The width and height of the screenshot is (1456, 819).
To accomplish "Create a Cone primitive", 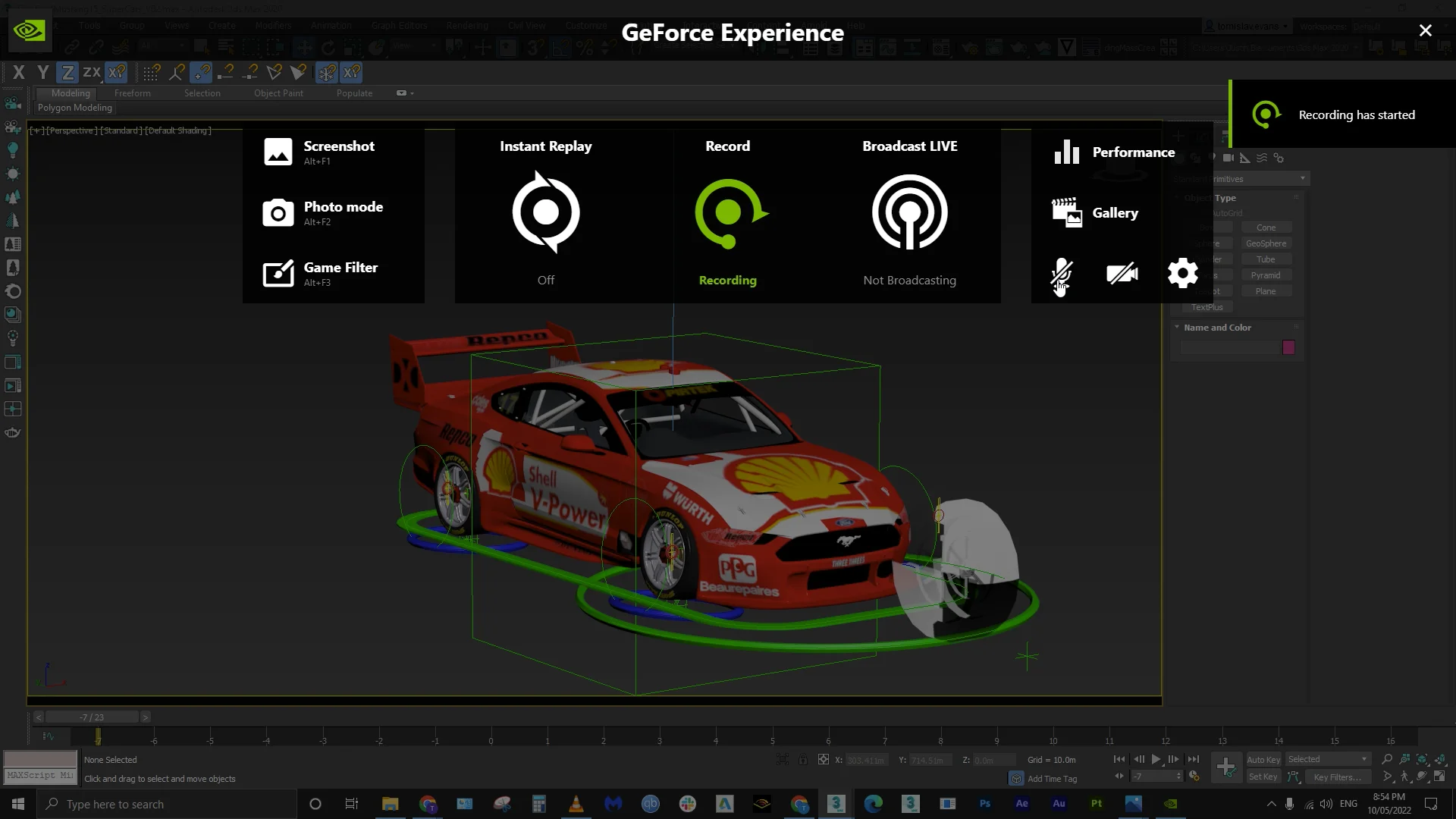I will [x=1266, y=227].
